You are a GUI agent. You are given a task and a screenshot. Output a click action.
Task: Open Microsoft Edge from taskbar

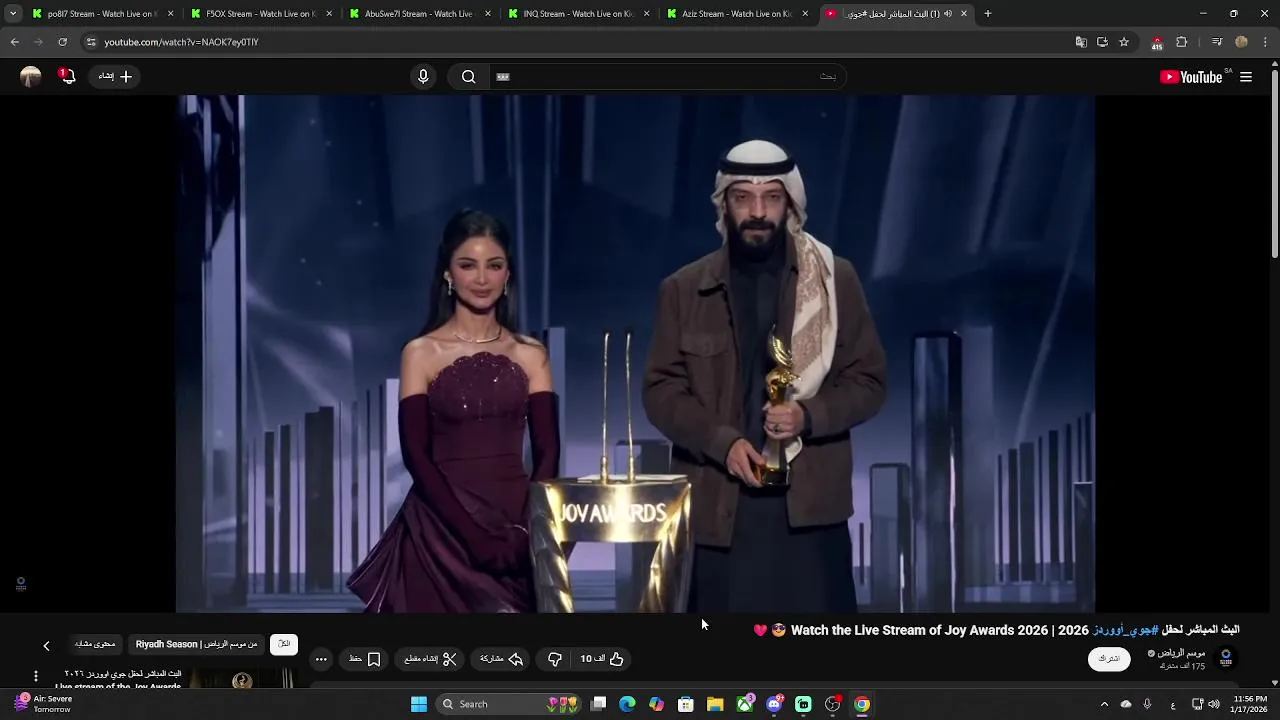coord(627,704)
